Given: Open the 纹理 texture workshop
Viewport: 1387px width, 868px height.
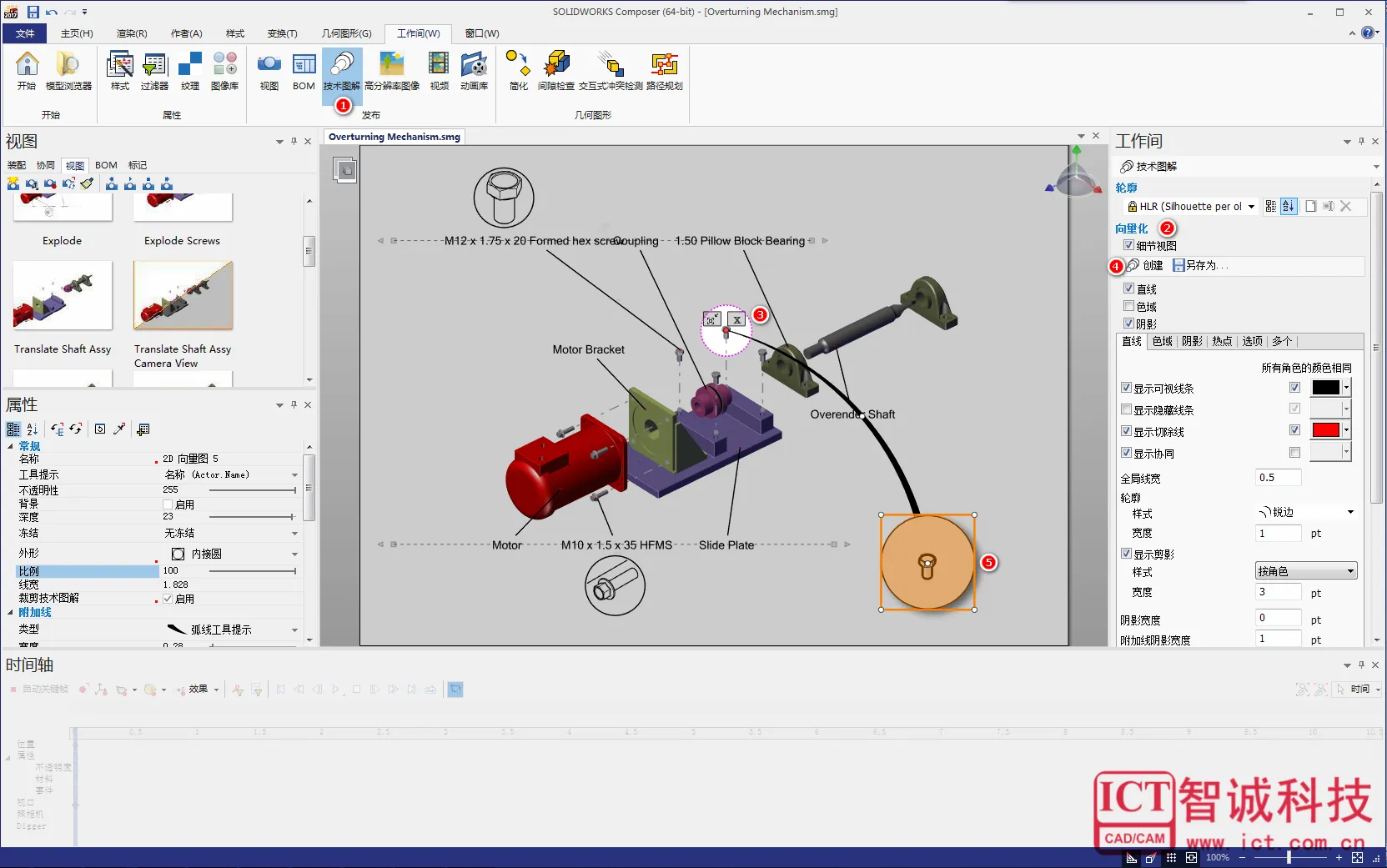Looking at the screenshot, I should [x=190, y=70].
